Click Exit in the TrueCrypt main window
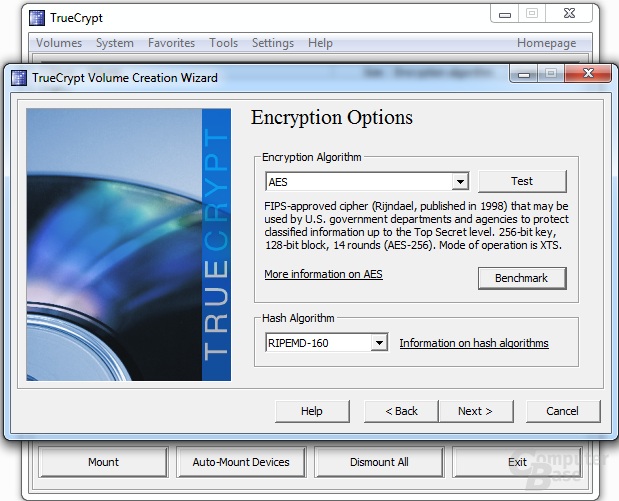Screen dimensions: 619x501 (517, 462)
